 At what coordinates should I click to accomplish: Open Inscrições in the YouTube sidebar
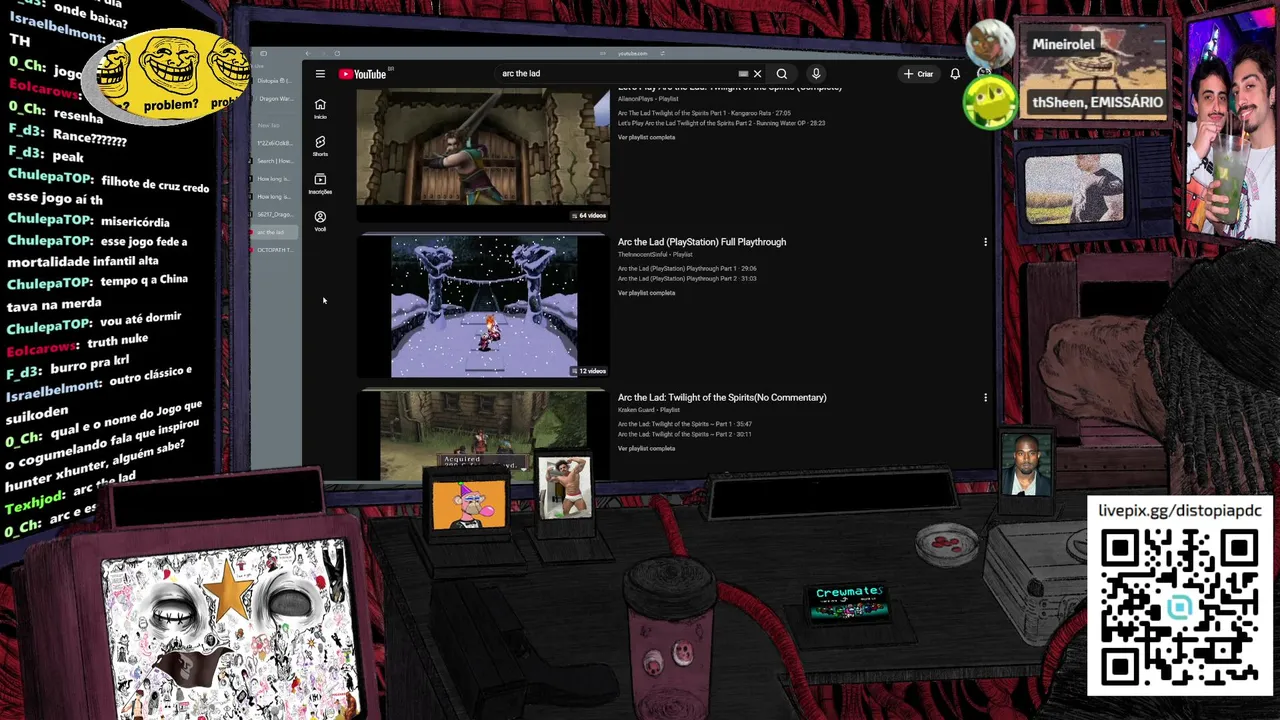[x=320, y=183]
